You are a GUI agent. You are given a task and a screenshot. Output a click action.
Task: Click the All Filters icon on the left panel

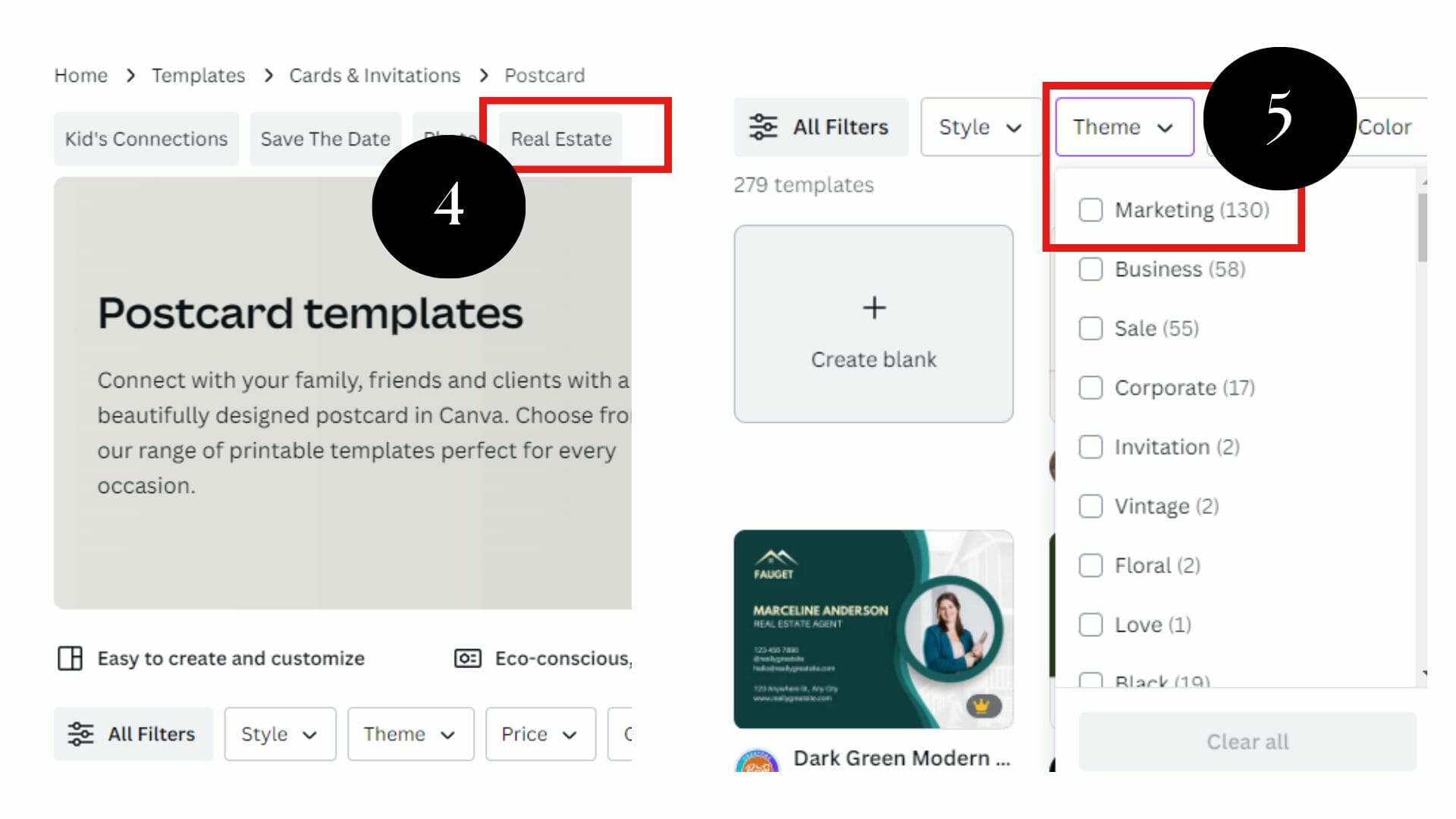point(82,733)
